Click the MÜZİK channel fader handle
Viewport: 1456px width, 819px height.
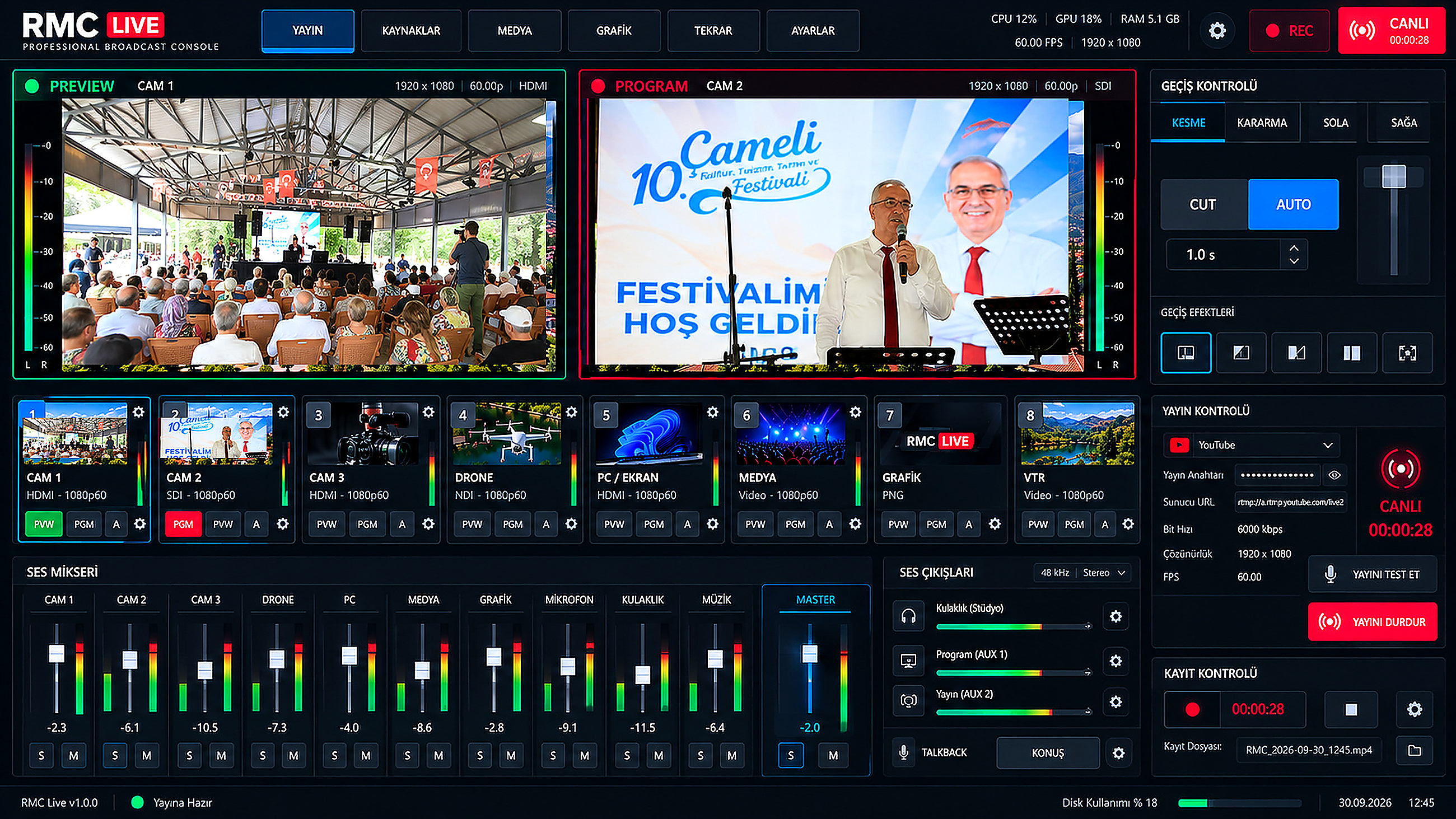pos(715,658)
